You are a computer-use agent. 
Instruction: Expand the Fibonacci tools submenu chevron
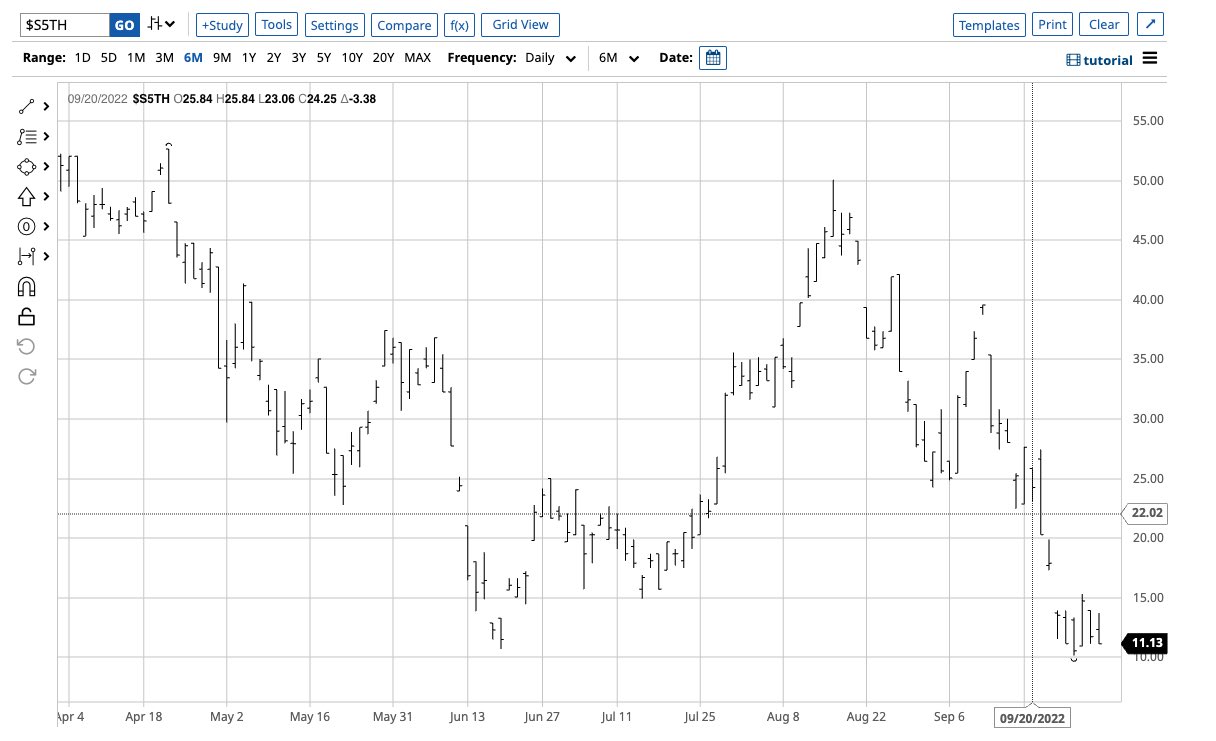pos(46,136)
